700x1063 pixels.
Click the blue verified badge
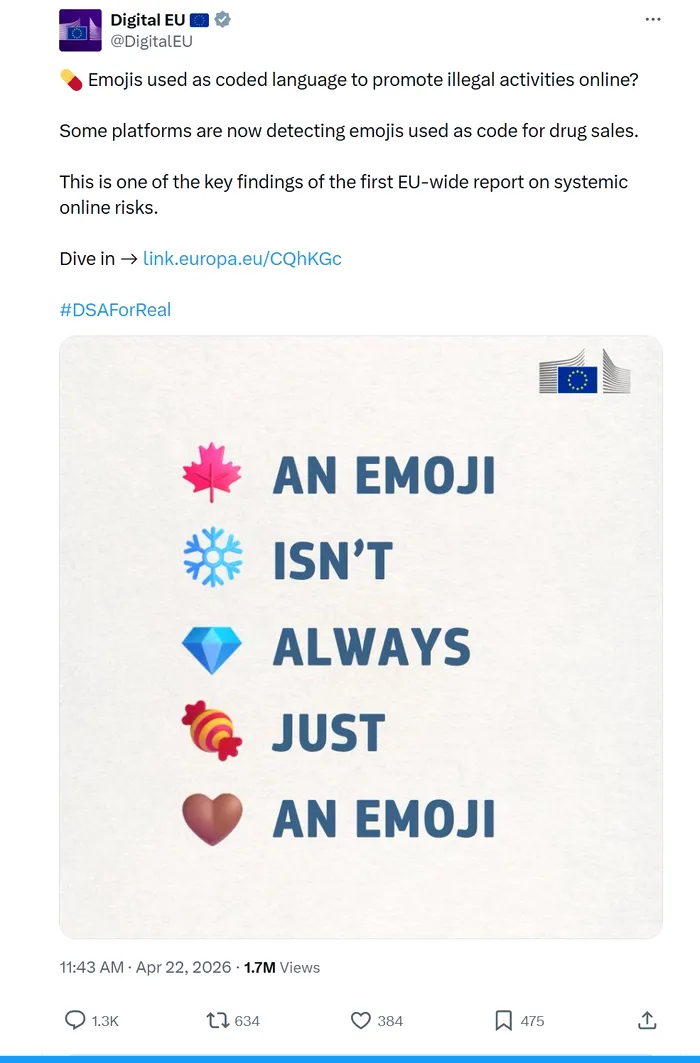[223, 20]
